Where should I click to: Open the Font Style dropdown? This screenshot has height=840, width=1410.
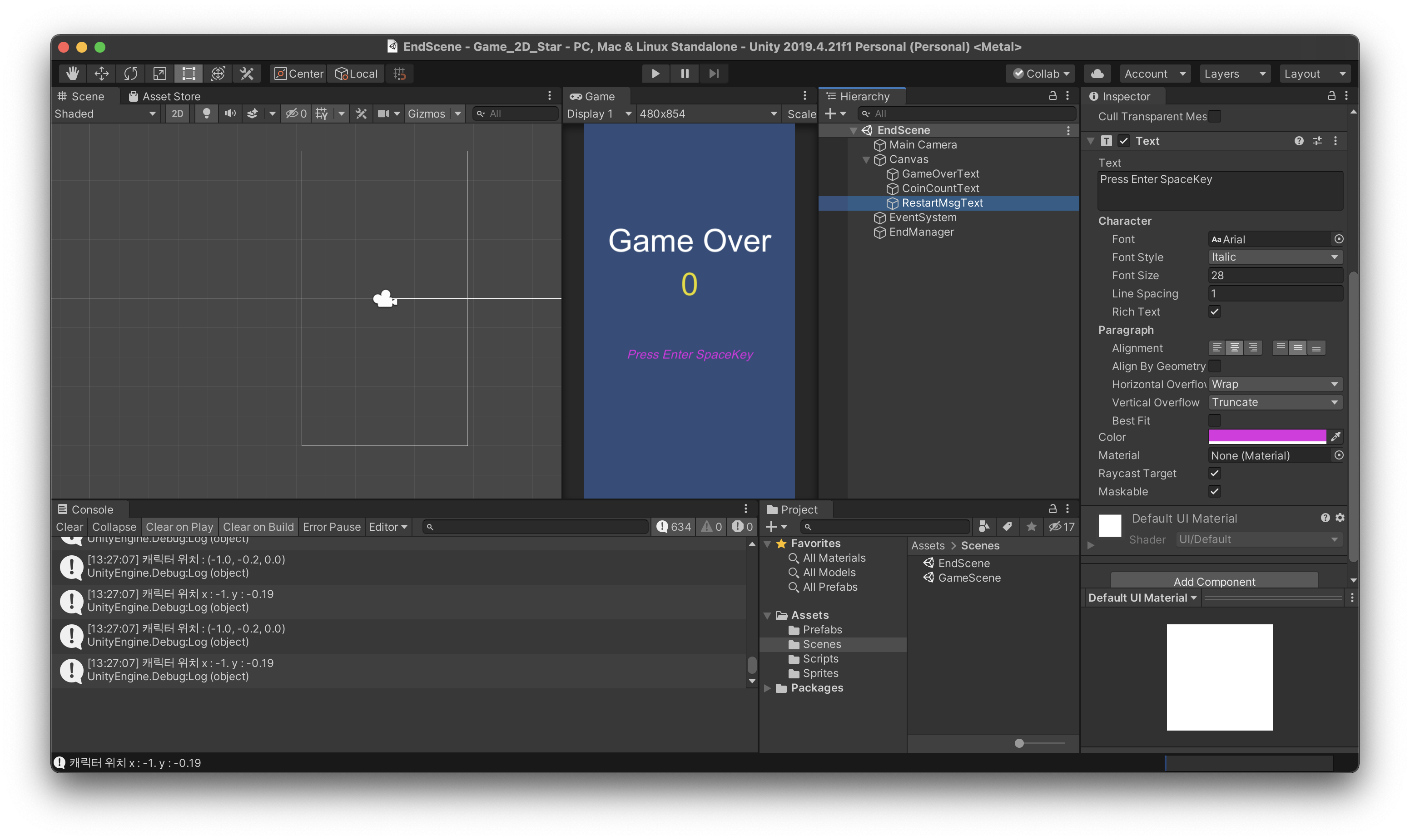tap(1275, 257)
